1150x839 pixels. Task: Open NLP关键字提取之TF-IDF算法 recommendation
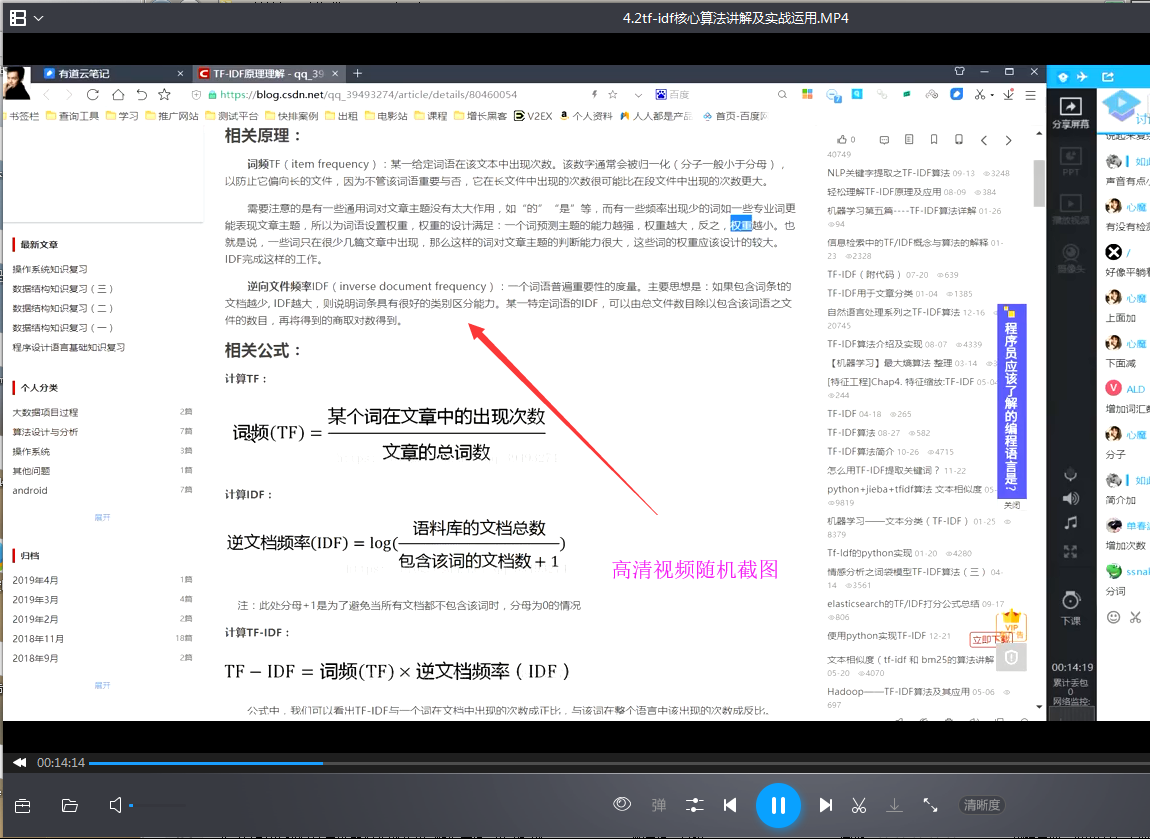coord(888,173)
